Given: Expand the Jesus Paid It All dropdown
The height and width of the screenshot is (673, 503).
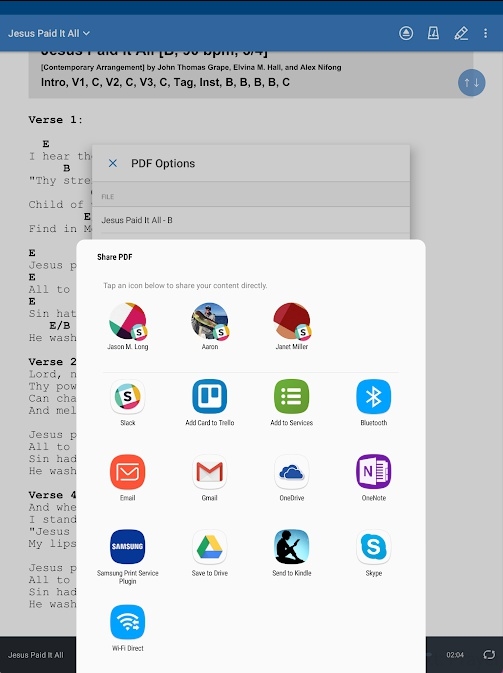Looking at the screenshot, I should [49, 33].
